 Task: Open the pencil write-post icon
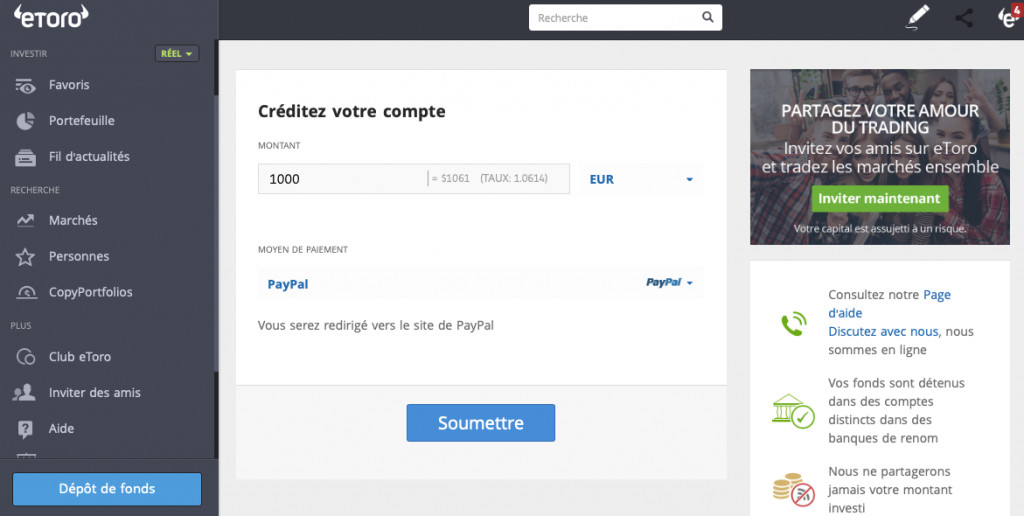[x=918, y=17]
